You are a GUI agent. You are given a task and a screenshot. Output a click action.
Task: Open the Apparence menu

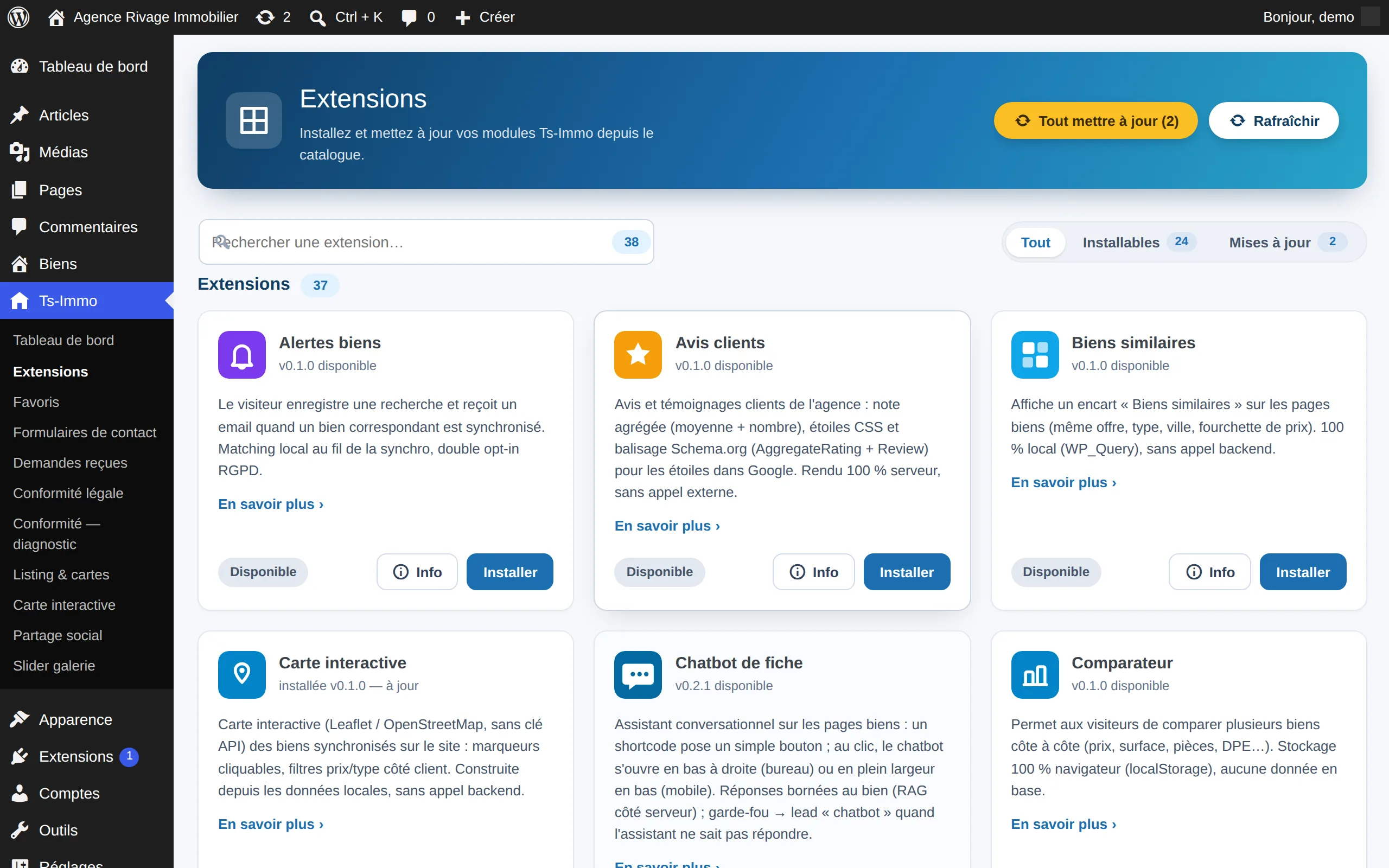coord(87,719)
